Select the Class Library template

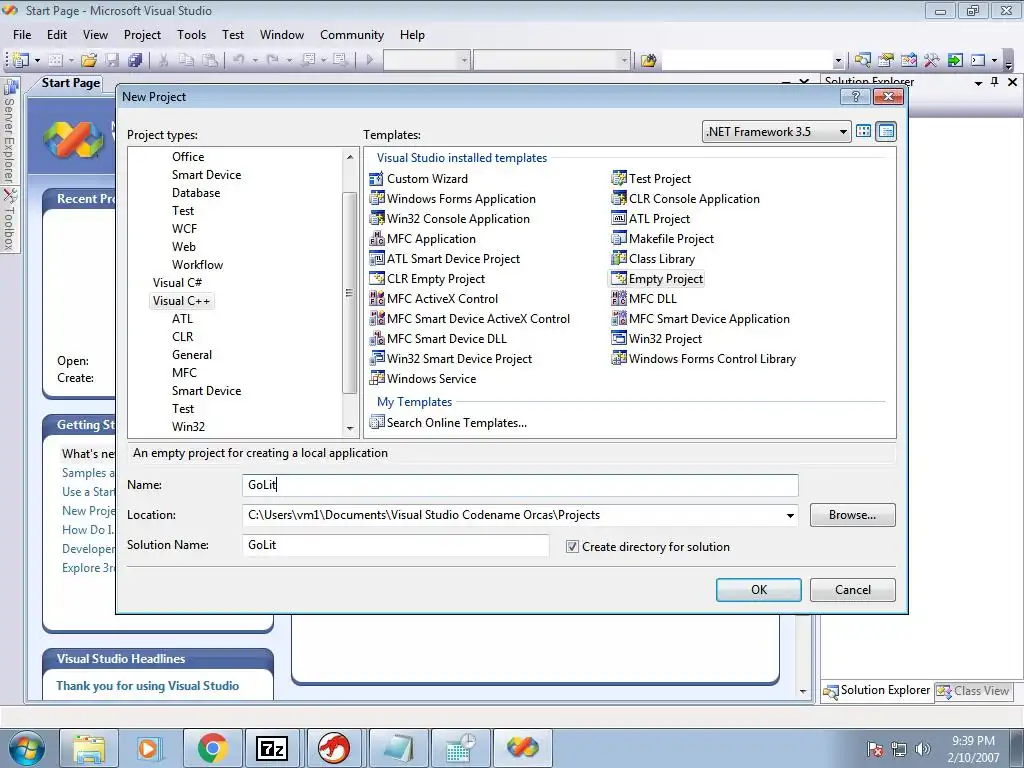click(x=653, y=259)
